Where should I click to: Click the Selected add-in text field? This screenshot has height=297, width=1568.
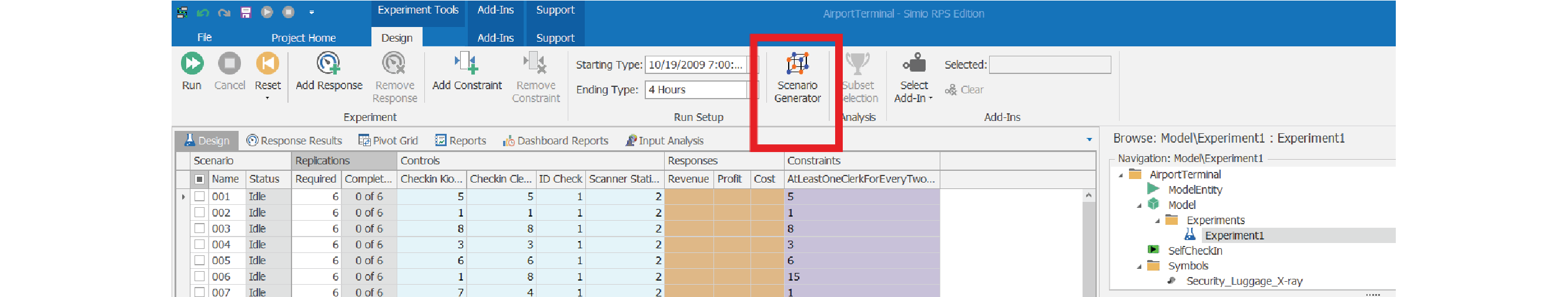pos(1050,65)
